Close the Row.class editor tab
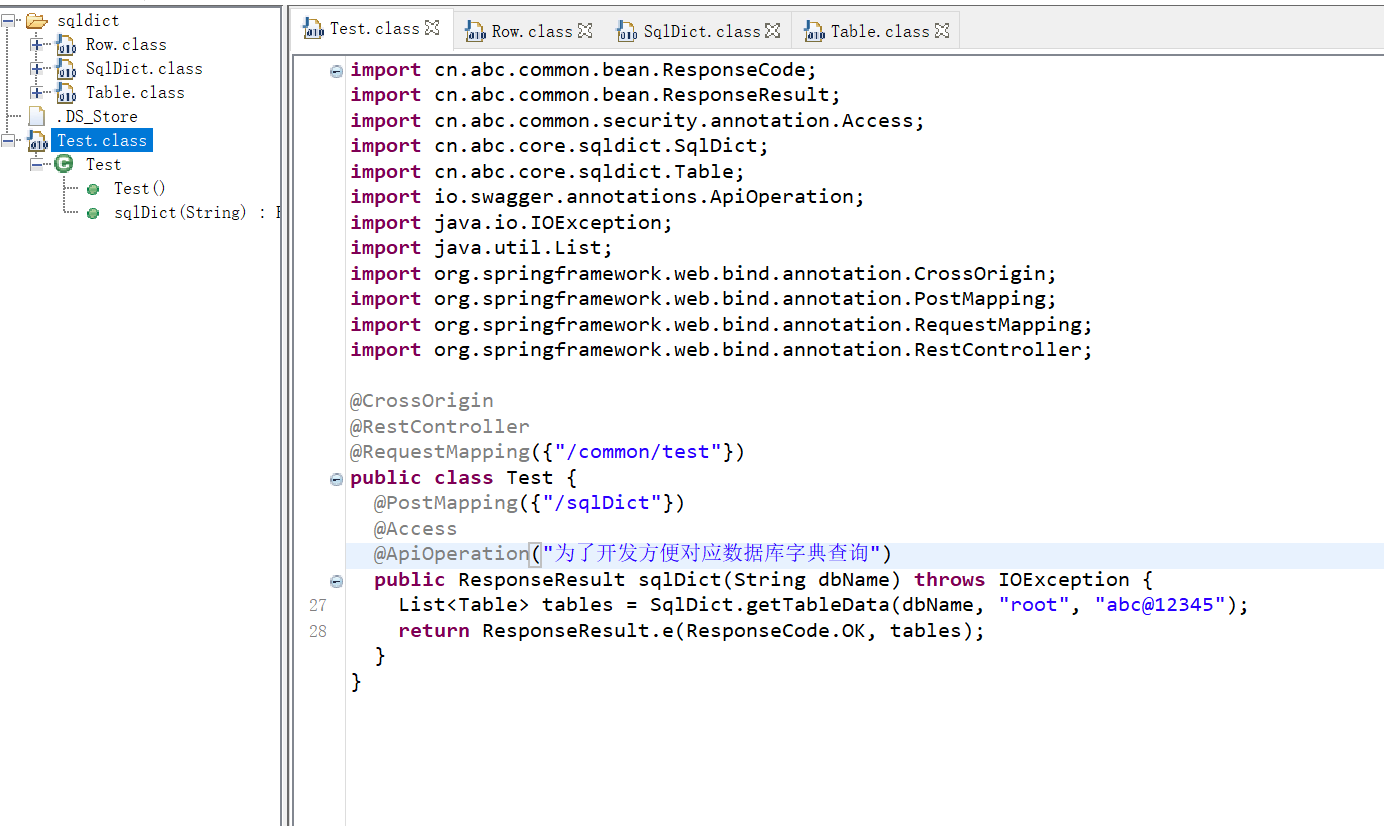The height and width of the screenshot is (826, 1384). coord(585,31)
